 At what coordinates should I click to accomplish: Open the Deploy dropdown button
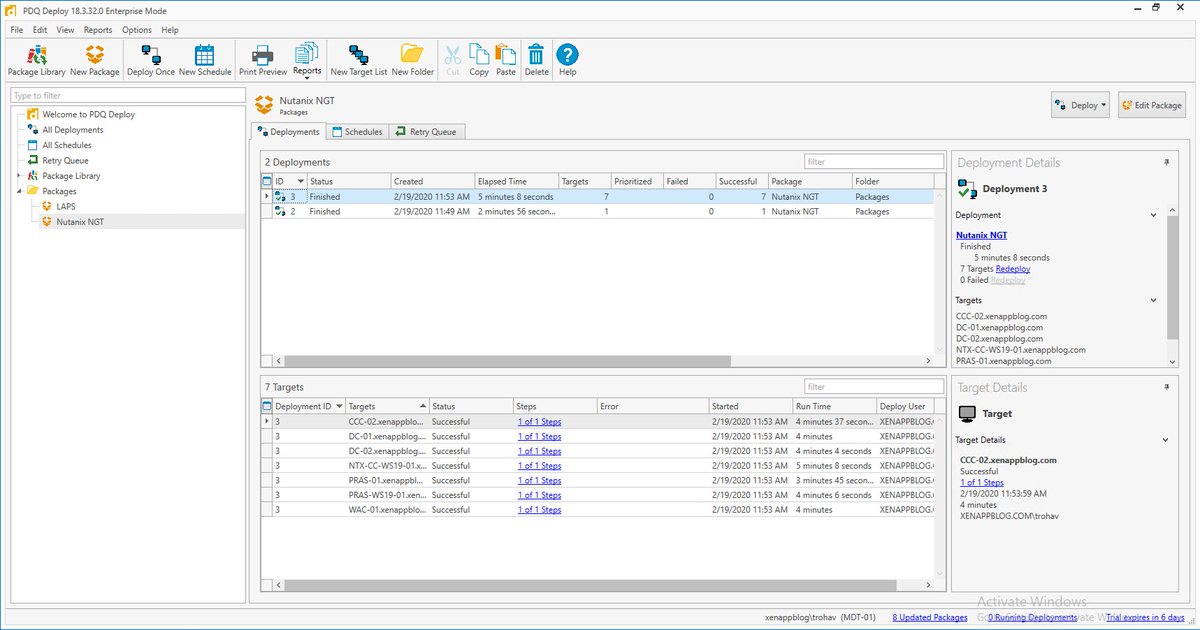coord(1080,105)
